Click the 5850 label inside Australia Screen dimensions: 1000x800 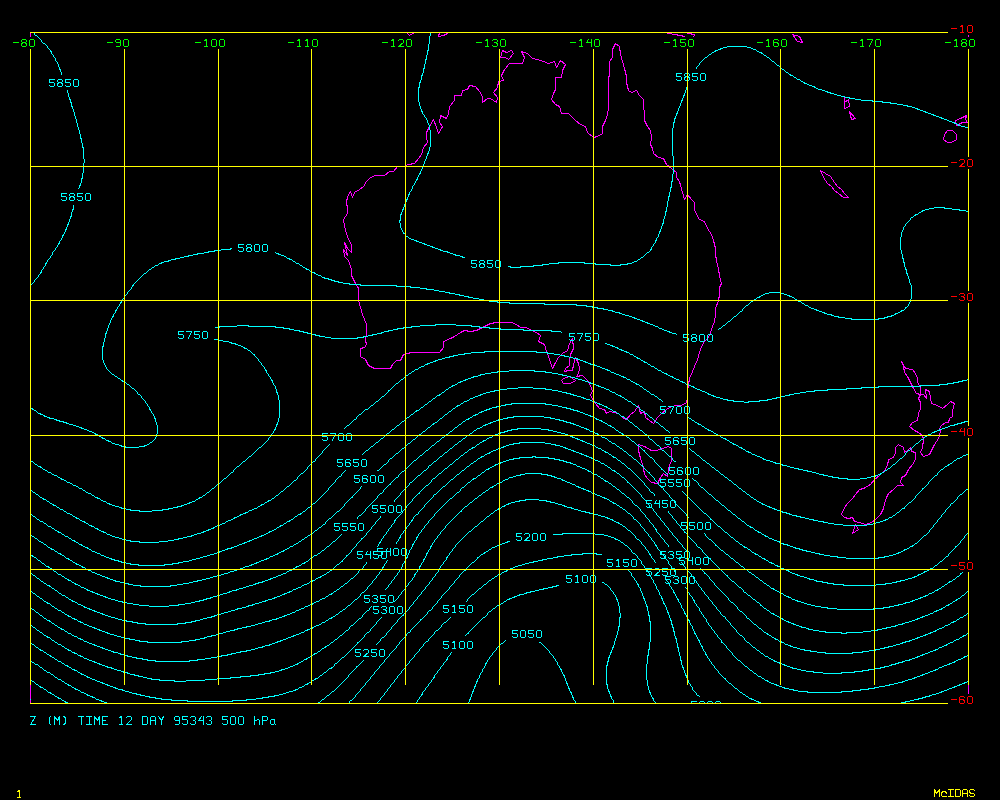coord(486,264)
